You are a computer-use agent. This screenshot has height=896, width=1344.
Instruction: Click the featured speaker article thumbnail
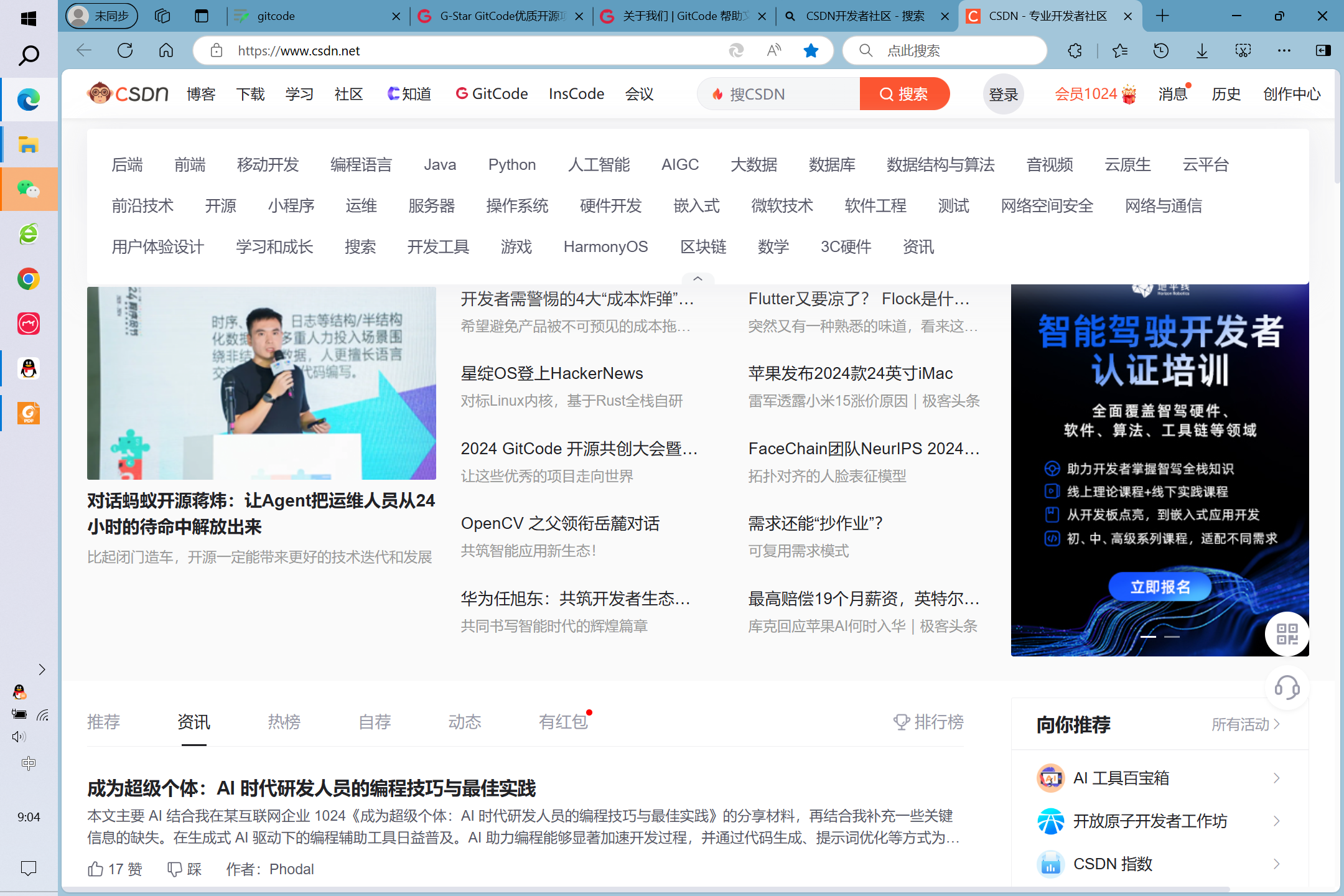point(261,383)
